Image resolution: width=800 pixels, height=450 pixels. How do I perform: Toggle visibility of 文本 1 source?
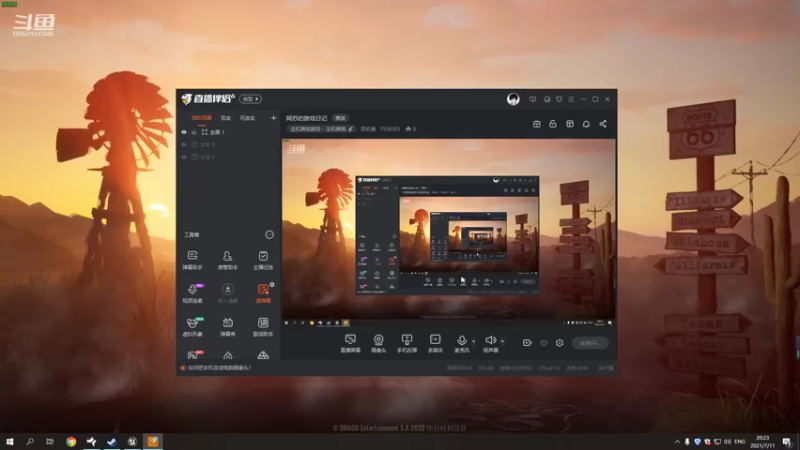(x=184, y=157)
